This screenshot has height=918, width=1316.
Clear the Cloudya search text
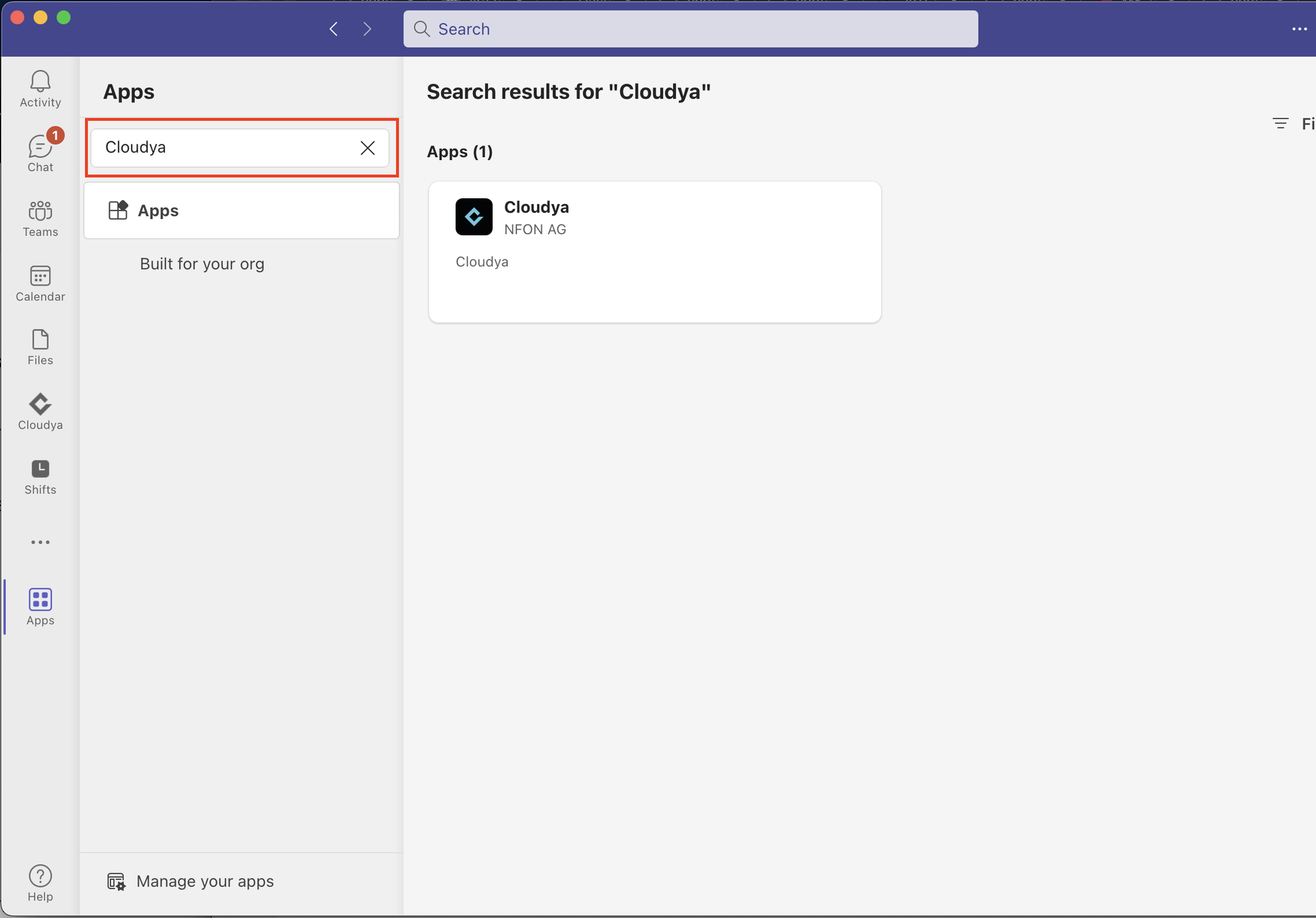(x=367, y=148)
